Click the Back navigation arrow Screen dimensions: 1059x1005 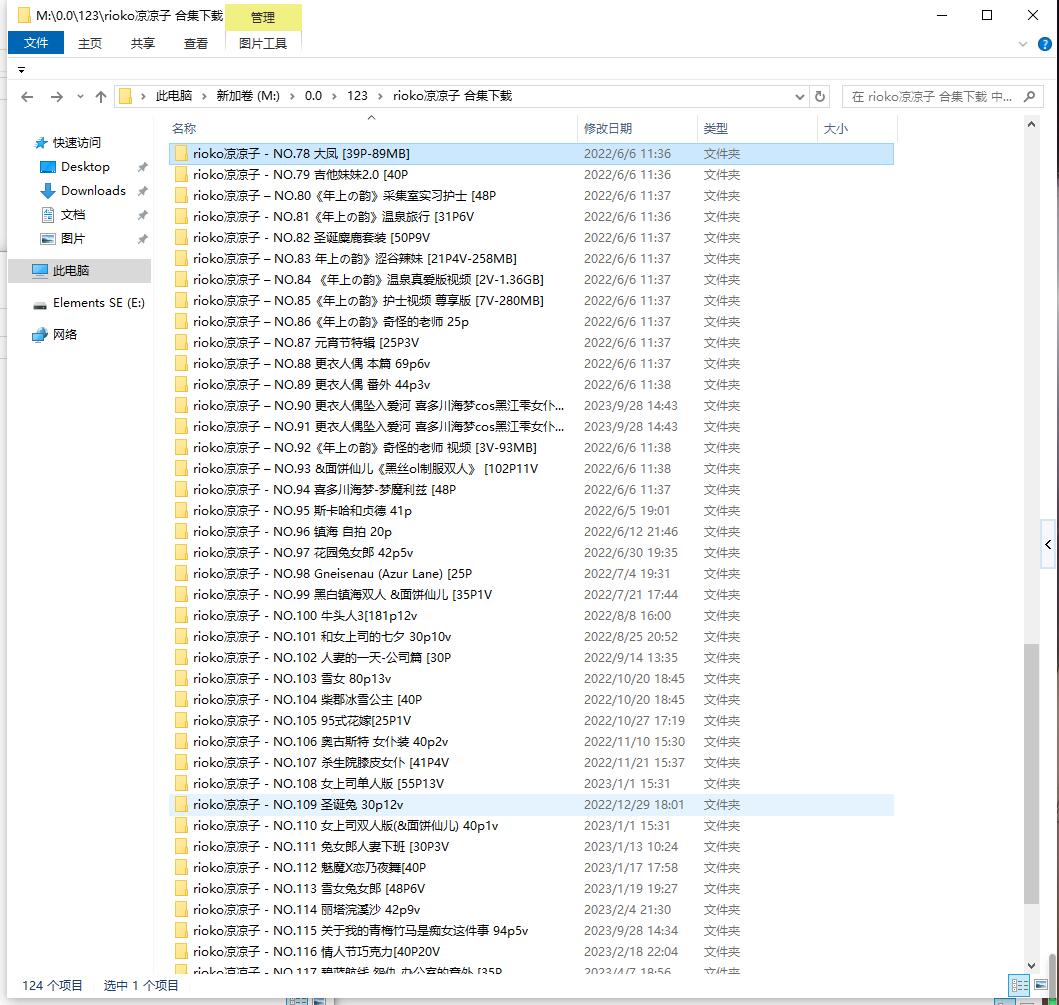click(x=27, y=97)
